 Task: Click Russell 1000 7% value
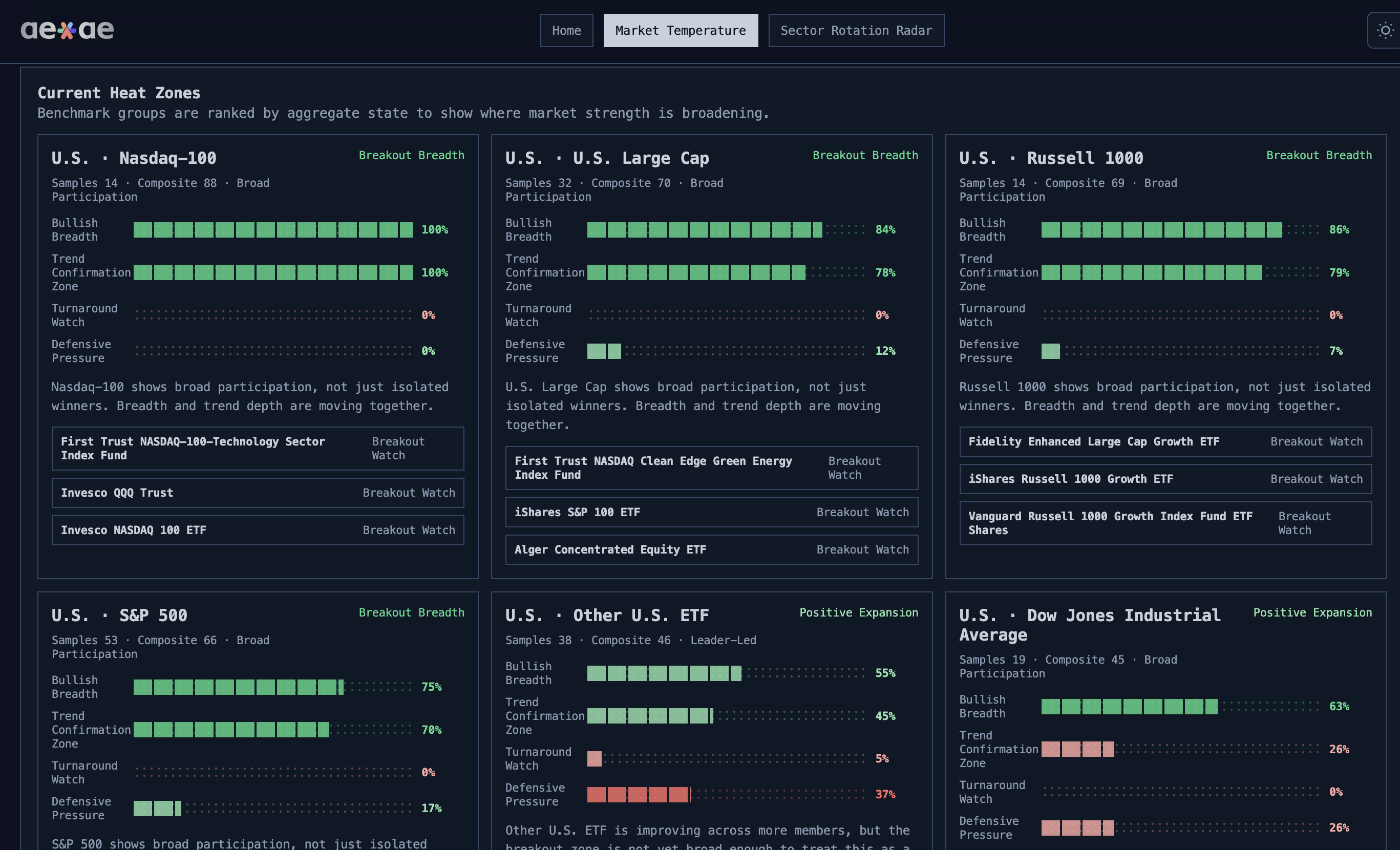tap(1336, 351)
